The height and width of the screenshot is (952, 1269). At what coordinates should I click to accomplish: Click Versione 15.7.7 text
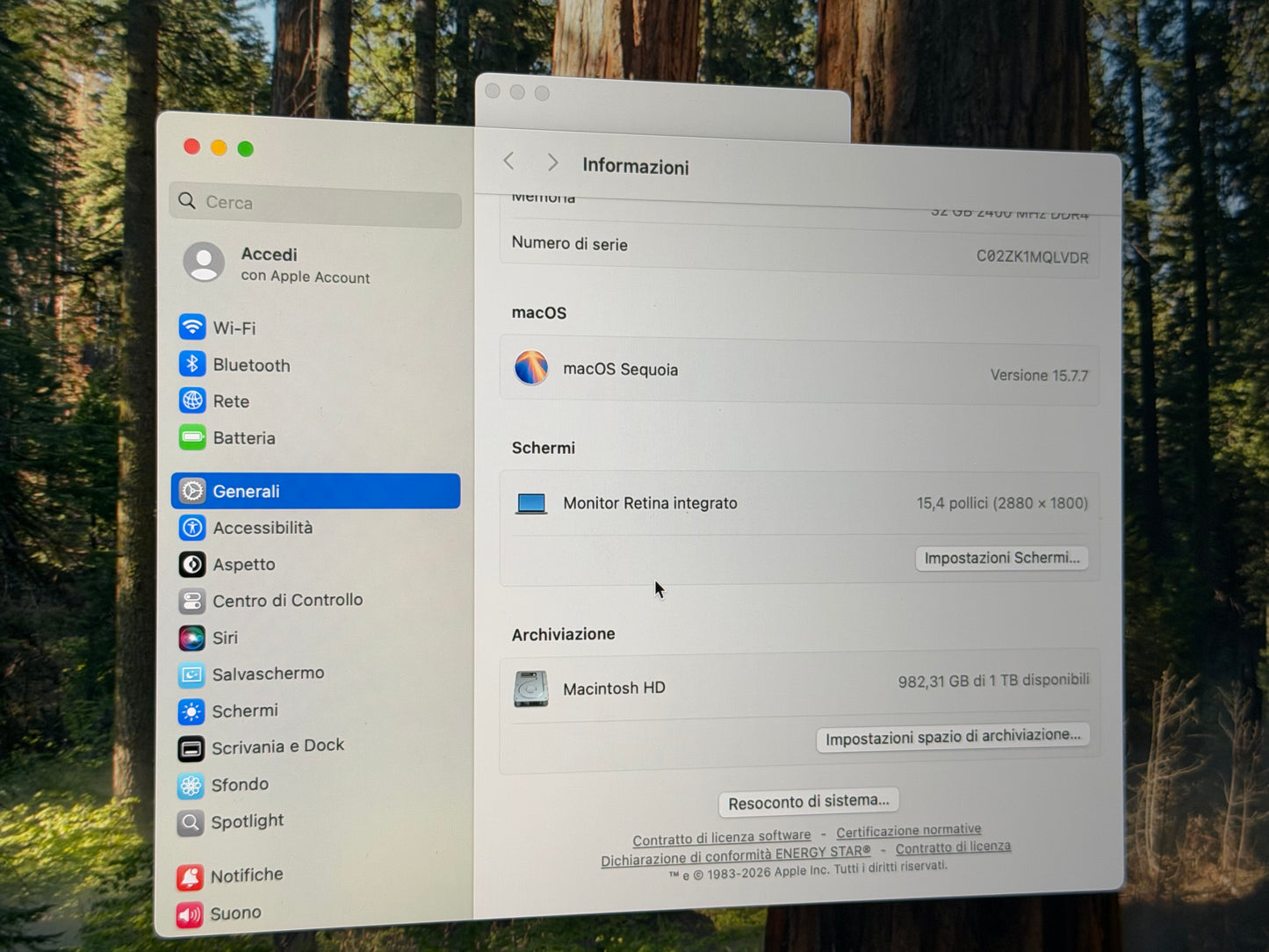1039,375
